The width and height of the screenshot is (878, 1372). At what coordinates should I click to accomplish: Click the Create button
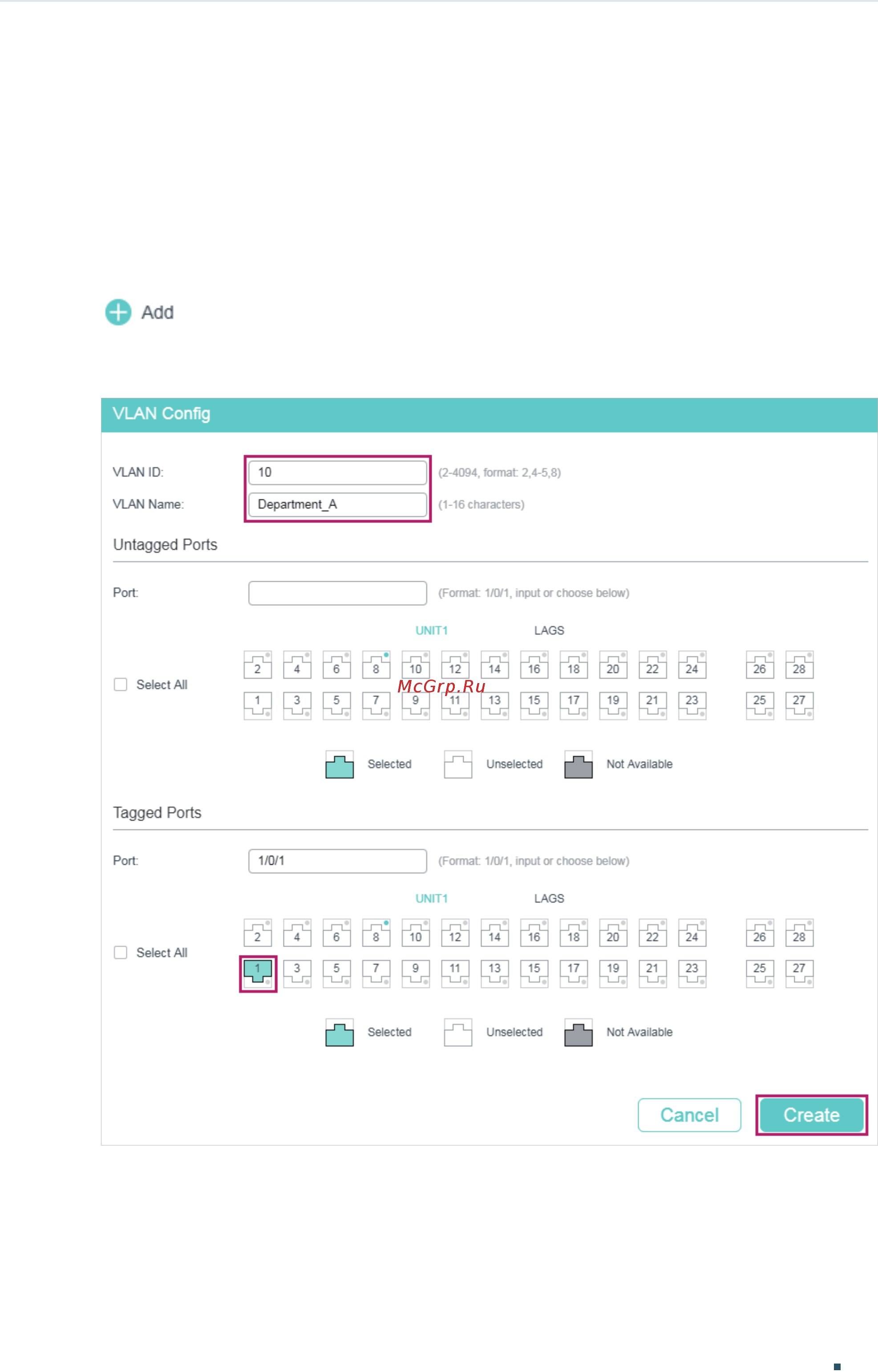[x=812, y=1116]
